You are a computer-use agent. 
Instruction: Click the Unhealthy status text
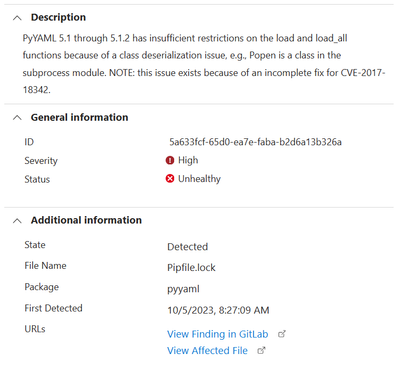(199, 179)
